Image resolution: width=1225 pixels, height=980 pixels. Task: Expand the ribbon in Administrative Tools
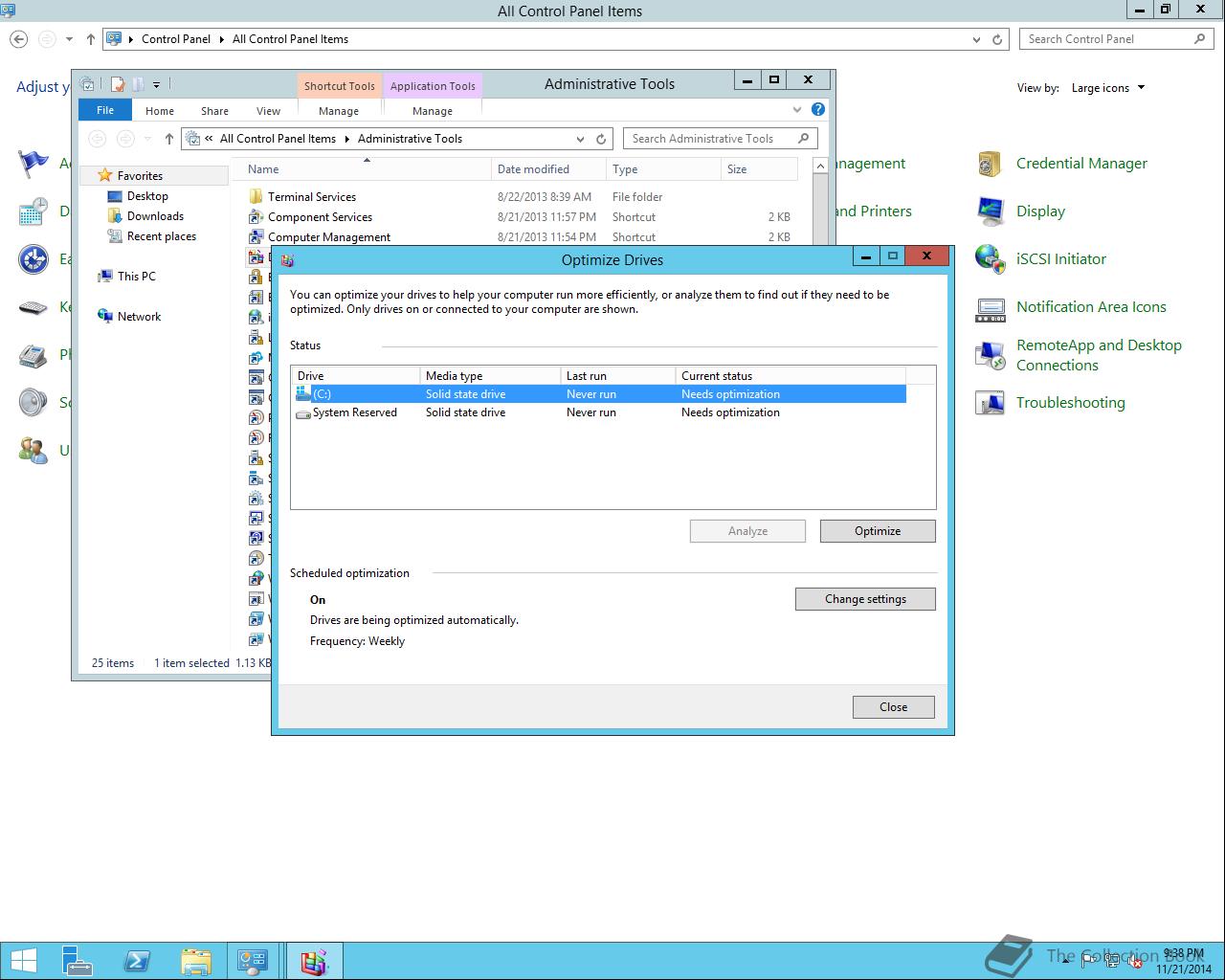click(797, 110)
